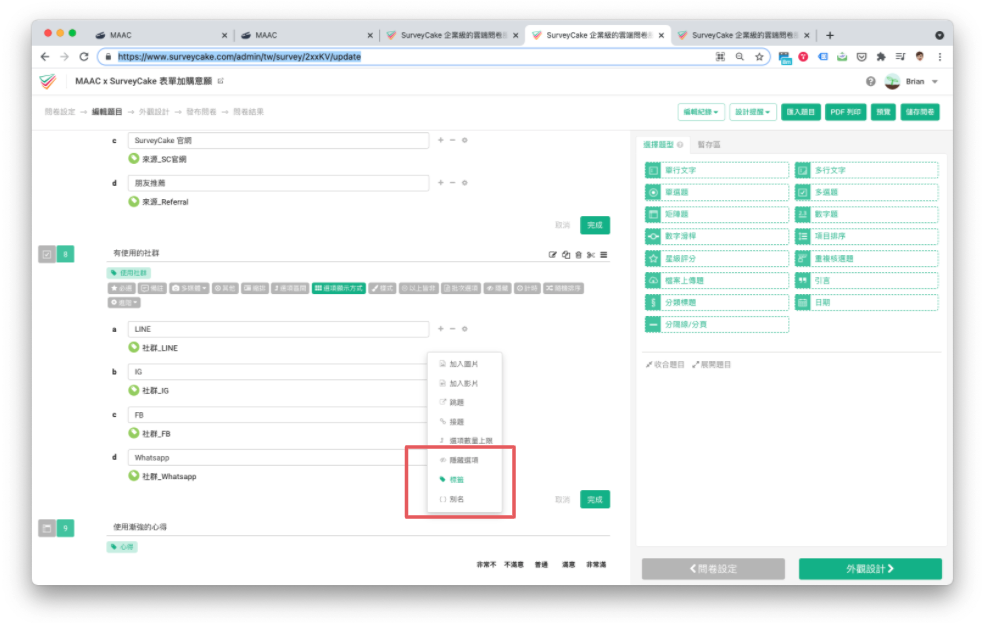Click the PDF 列印 button
Viewport: 982px width, 623px height.
(845, 112)
